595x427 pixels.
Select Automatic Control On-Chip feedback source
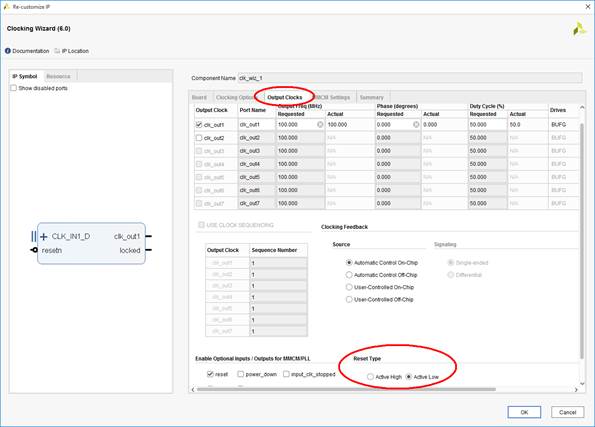pyautogui.click(x=349, y=263)
